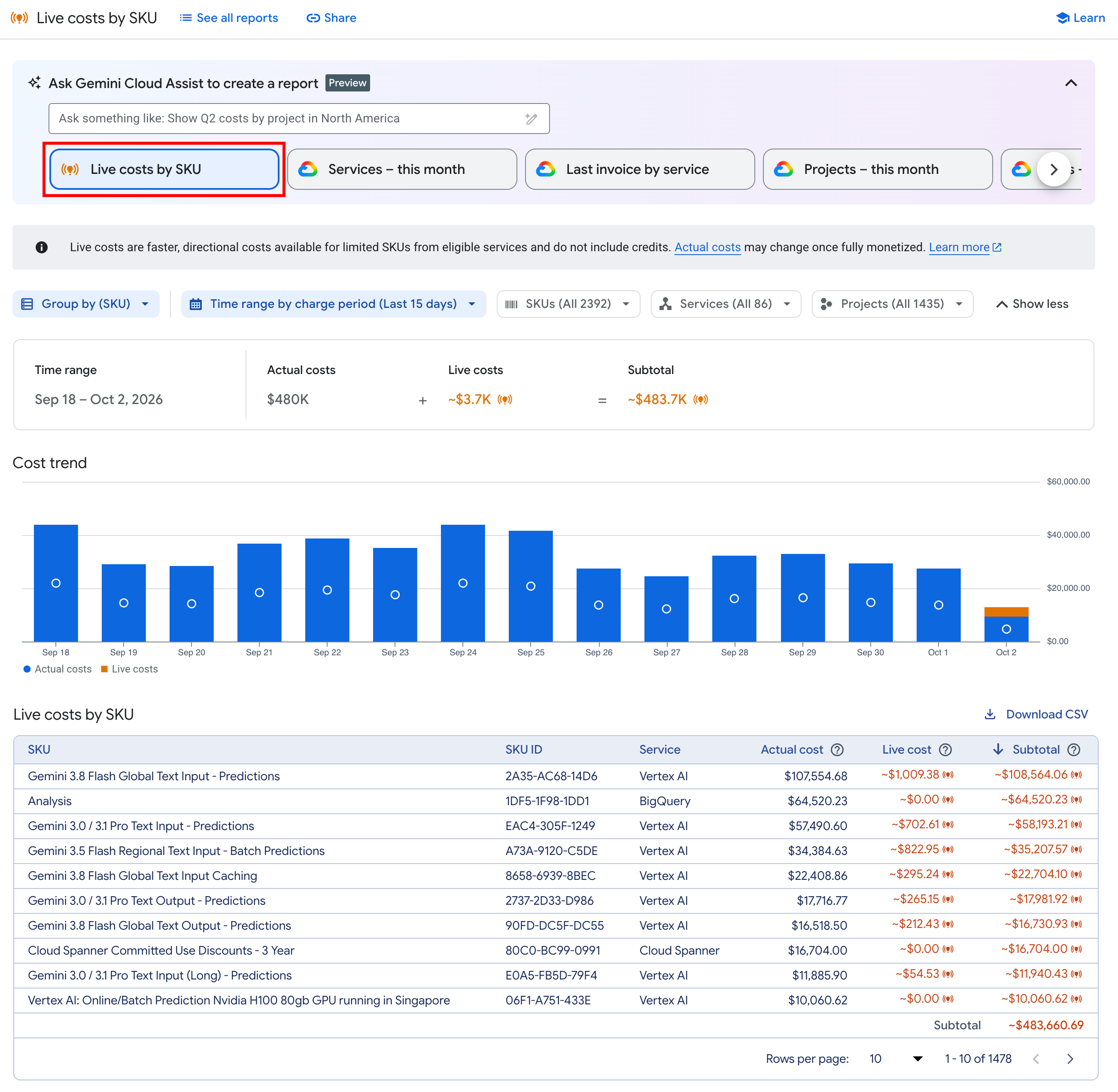Click the magic pen icon in prompt field
The width and height of the screenshot is (1118, 1092).
531,119
